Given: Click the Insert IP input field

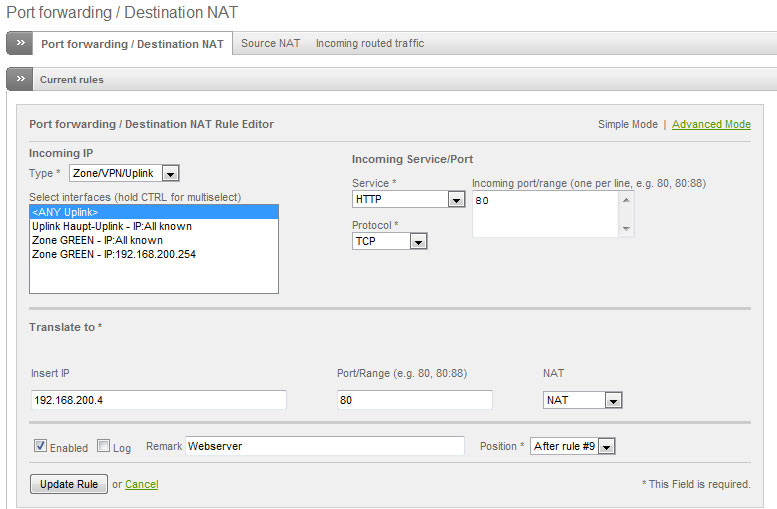Looking at the screenshot, I should (x=159, y=400).
